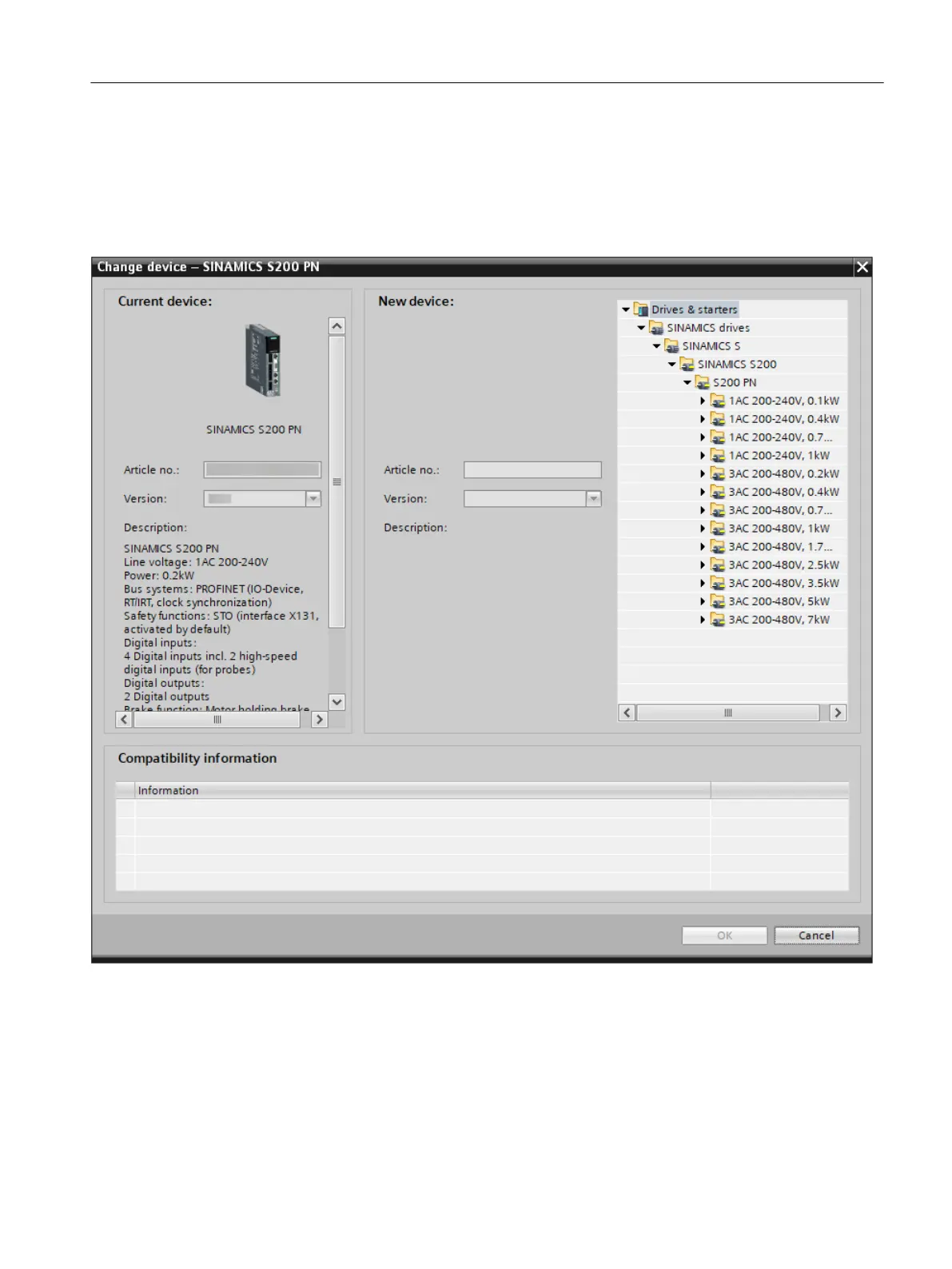952x1269 pixels.
Task: Select the 3AC 200-480V, 0.2kW entry
Action: click(x=784, y=474)
